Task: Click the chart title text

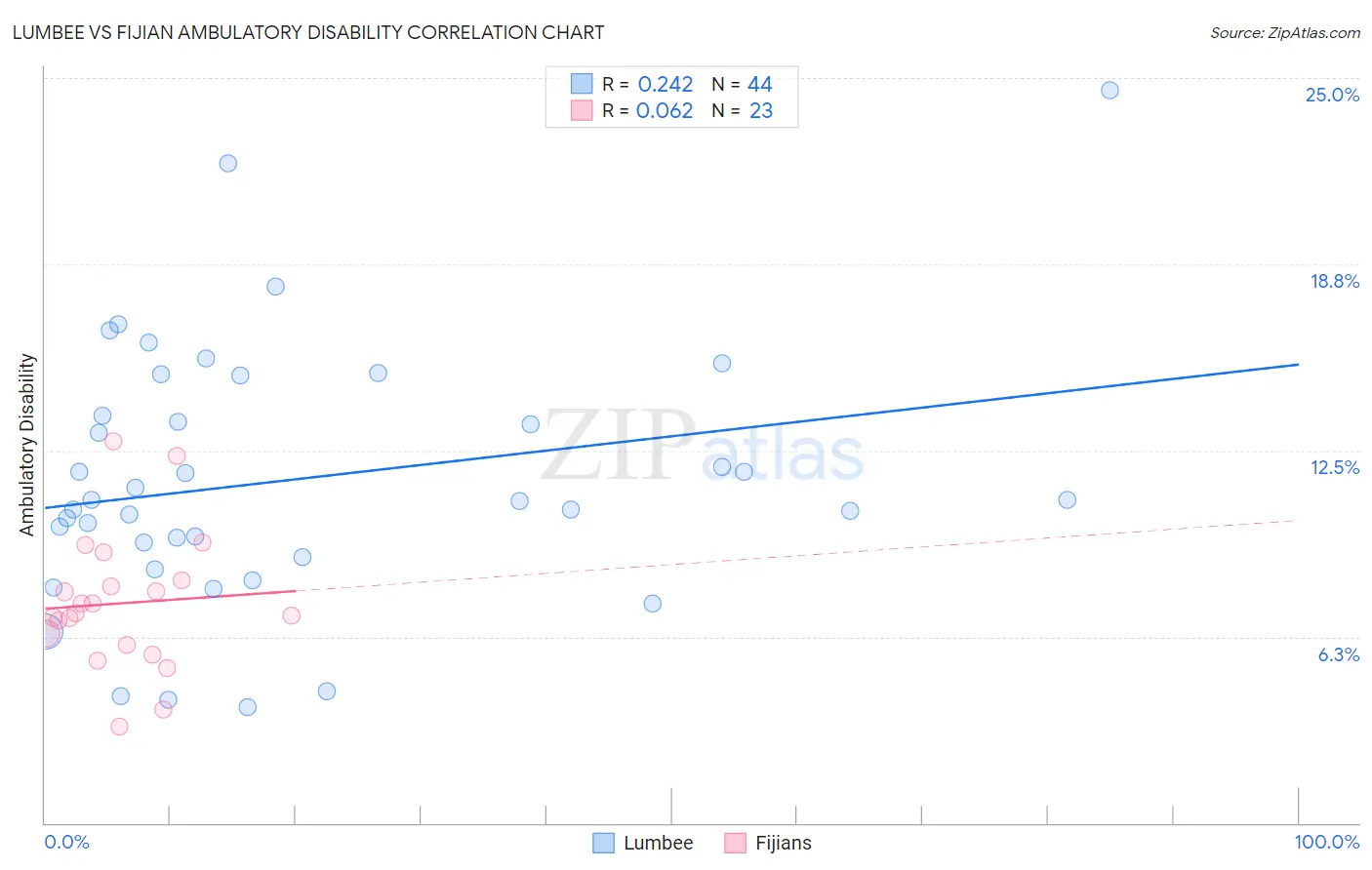Action: coord(308,32)
